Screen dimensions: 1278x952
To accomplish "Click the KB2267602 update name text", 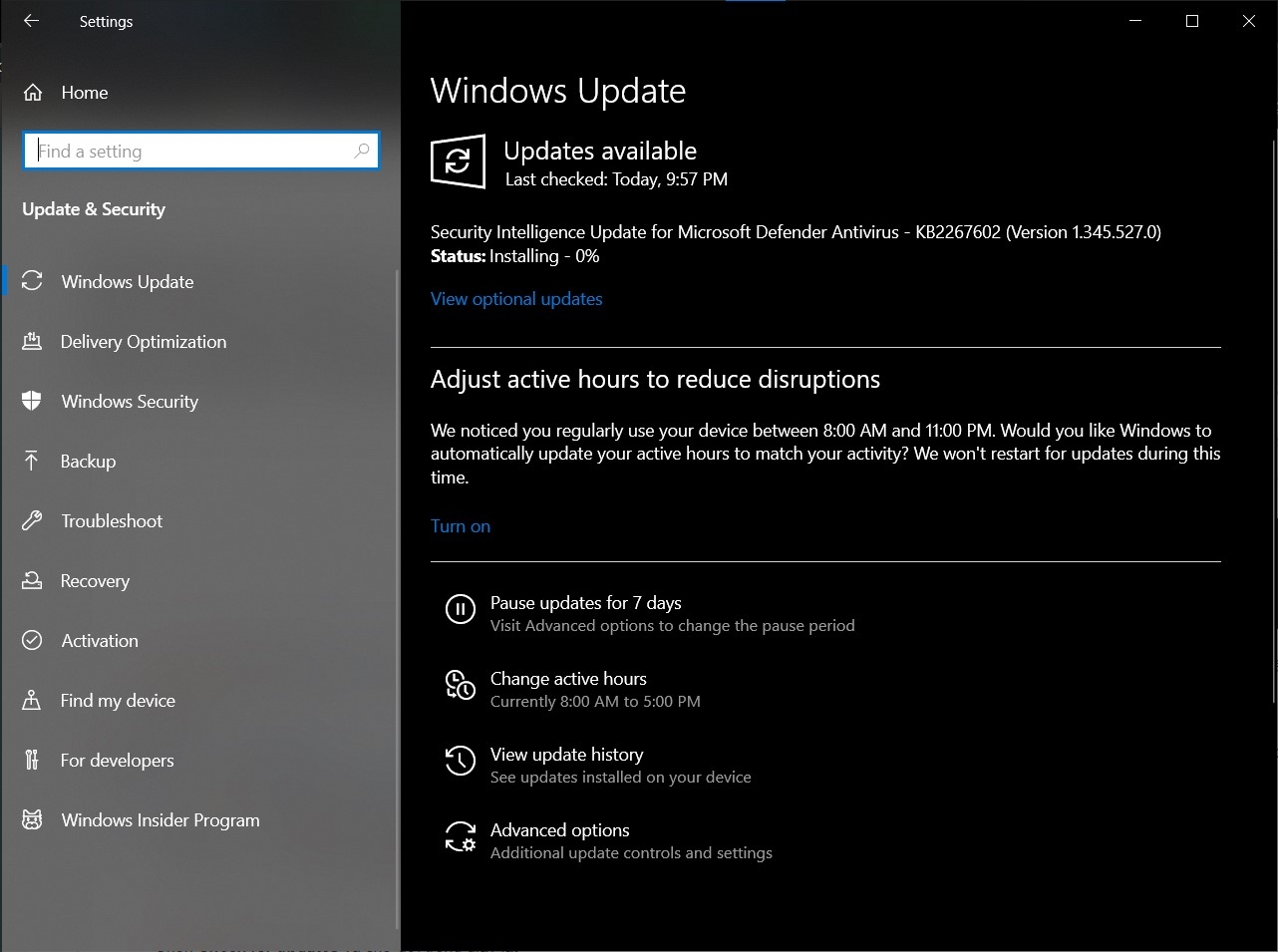I will click(796, 232).
